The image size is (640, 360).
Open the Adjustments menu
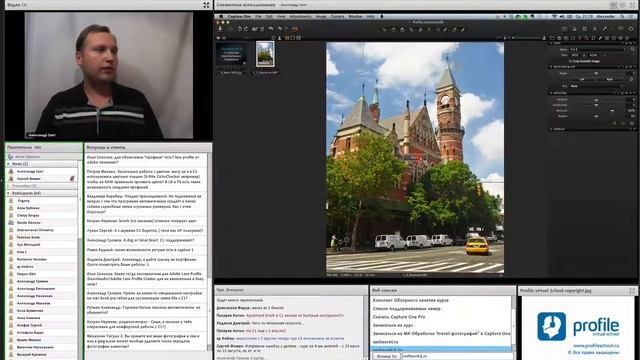[300, 16]
